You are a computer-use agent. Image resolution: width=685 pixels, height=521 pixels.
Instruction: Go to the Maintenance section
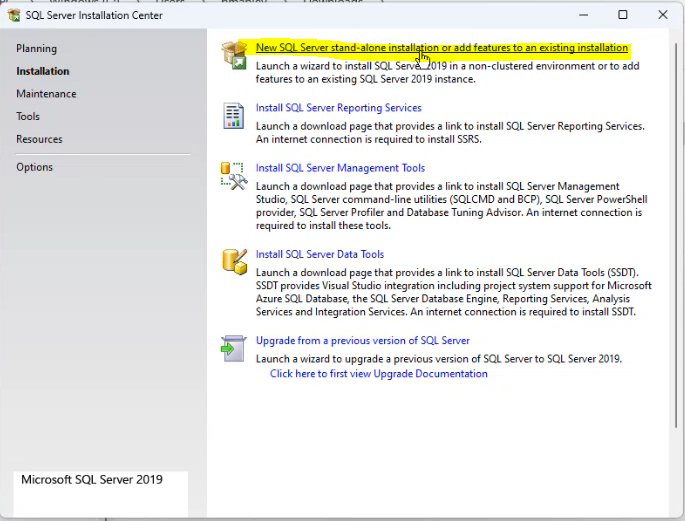[46, 94]
